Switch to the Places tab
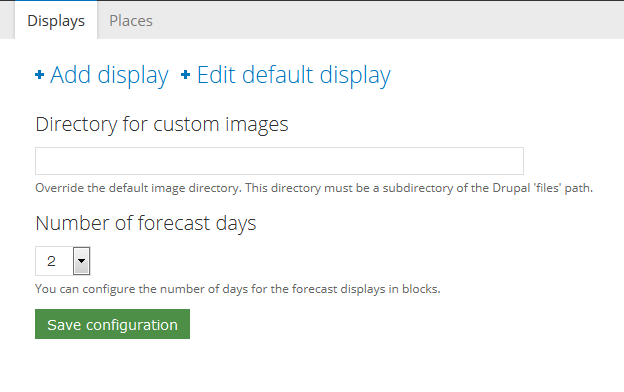 131,21
